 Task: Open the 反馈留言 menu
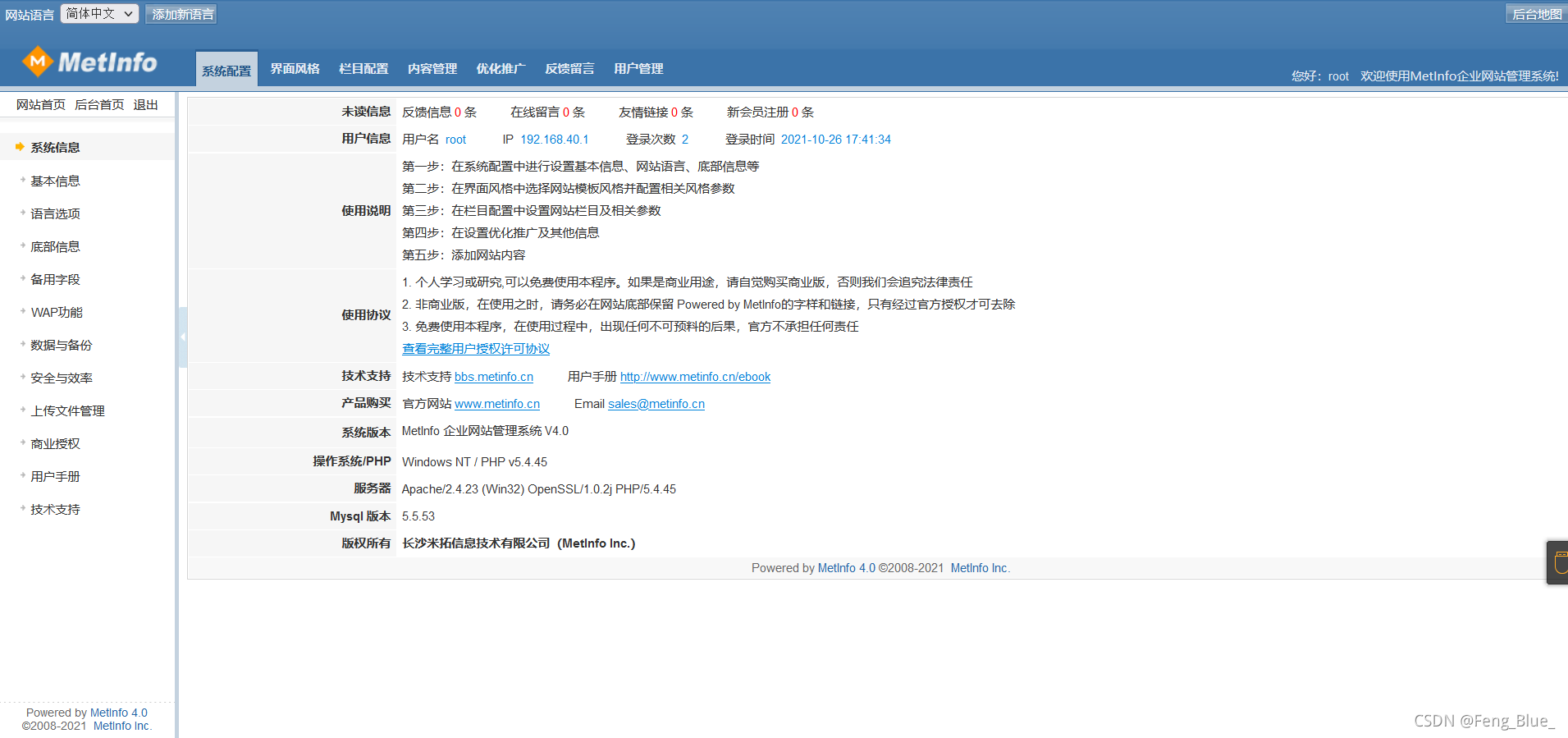pyautogui.click(x=569, y=69)
